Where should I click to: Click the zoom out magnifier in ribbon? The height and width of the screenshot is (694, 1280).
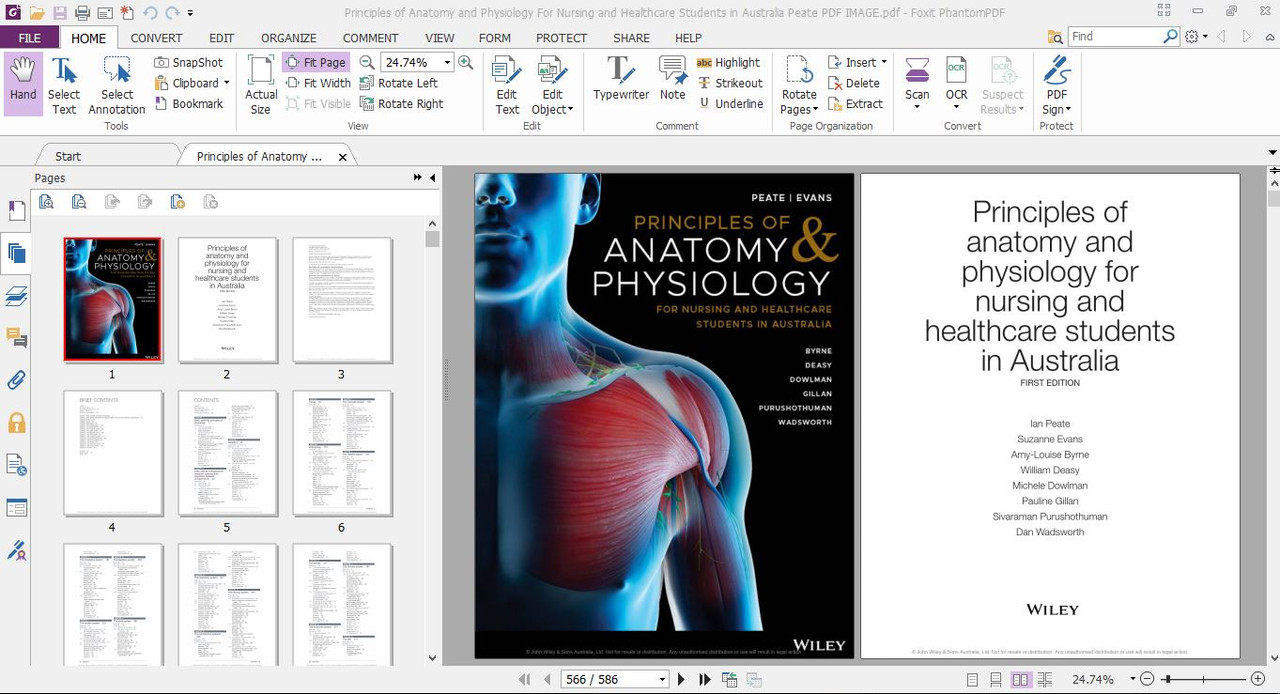(367, 62)
